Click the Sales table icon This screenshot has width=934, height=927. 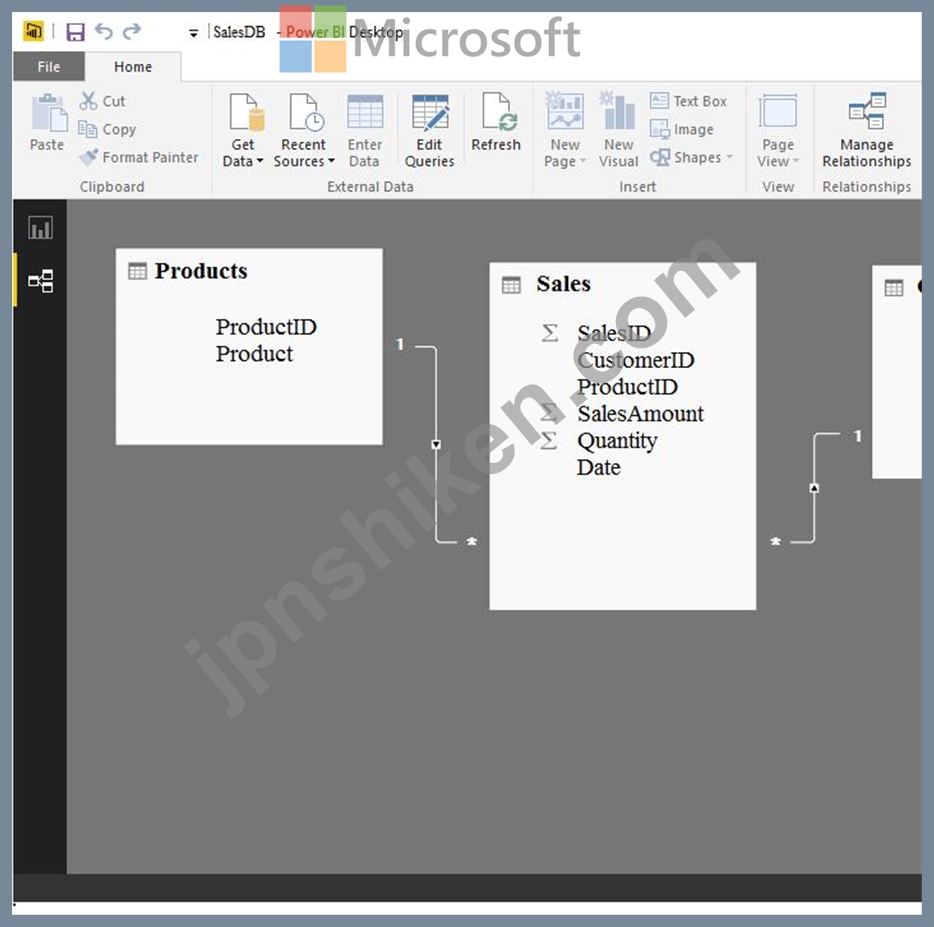511,285
